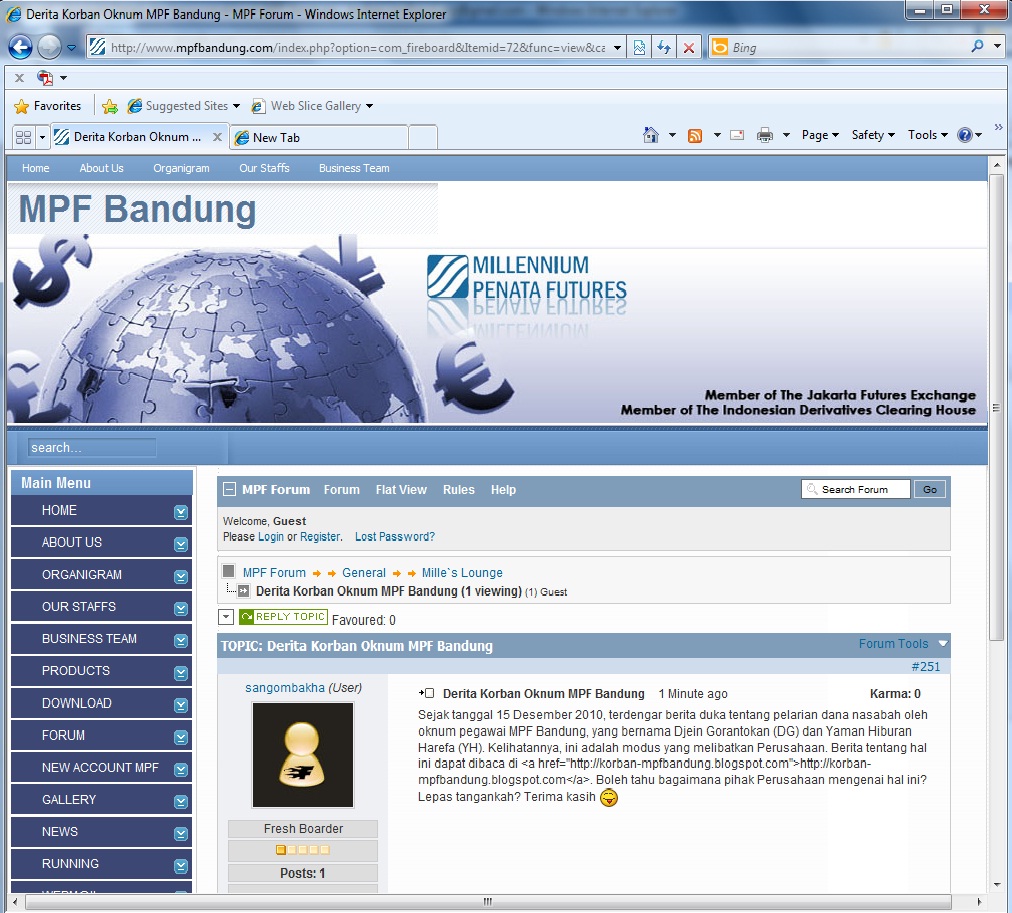
Task: Expand arrow icon next to ABOUT US
Action: (181, 545)
